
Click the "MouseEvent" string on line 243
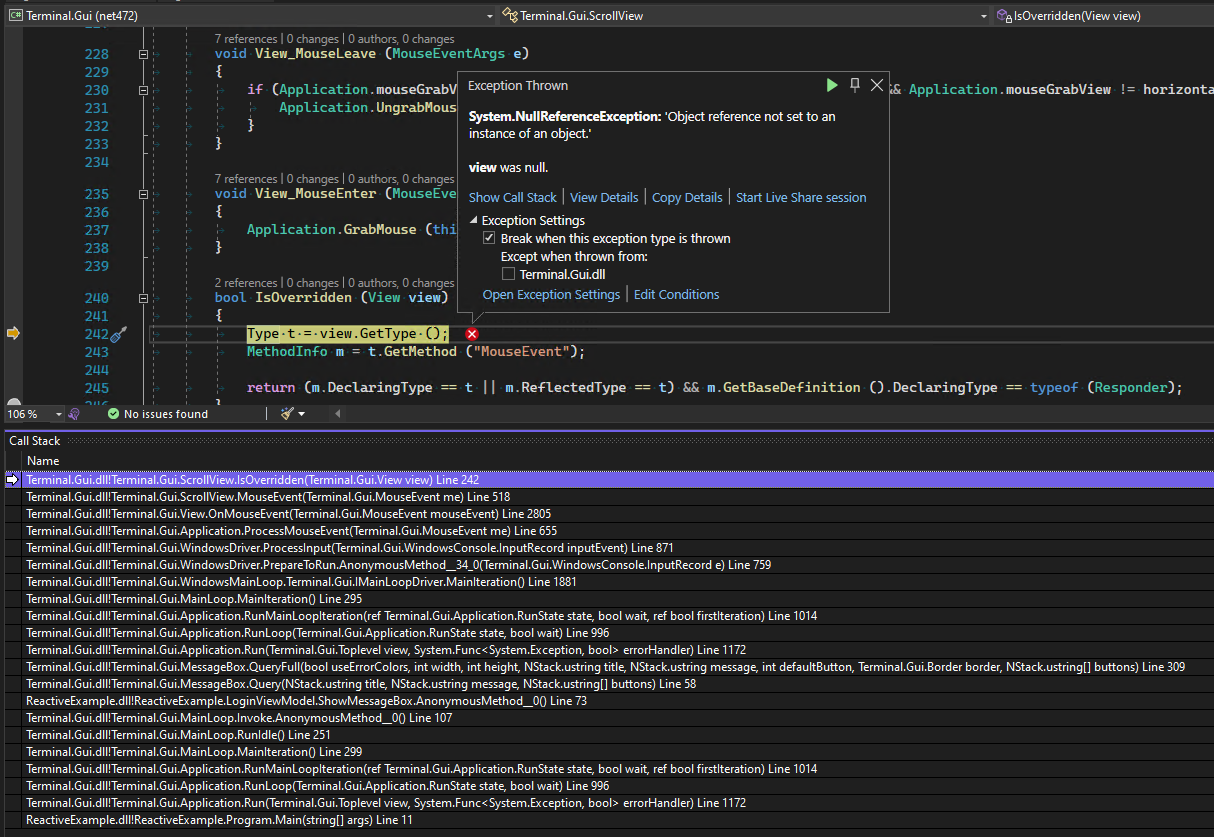coord(519,352)
